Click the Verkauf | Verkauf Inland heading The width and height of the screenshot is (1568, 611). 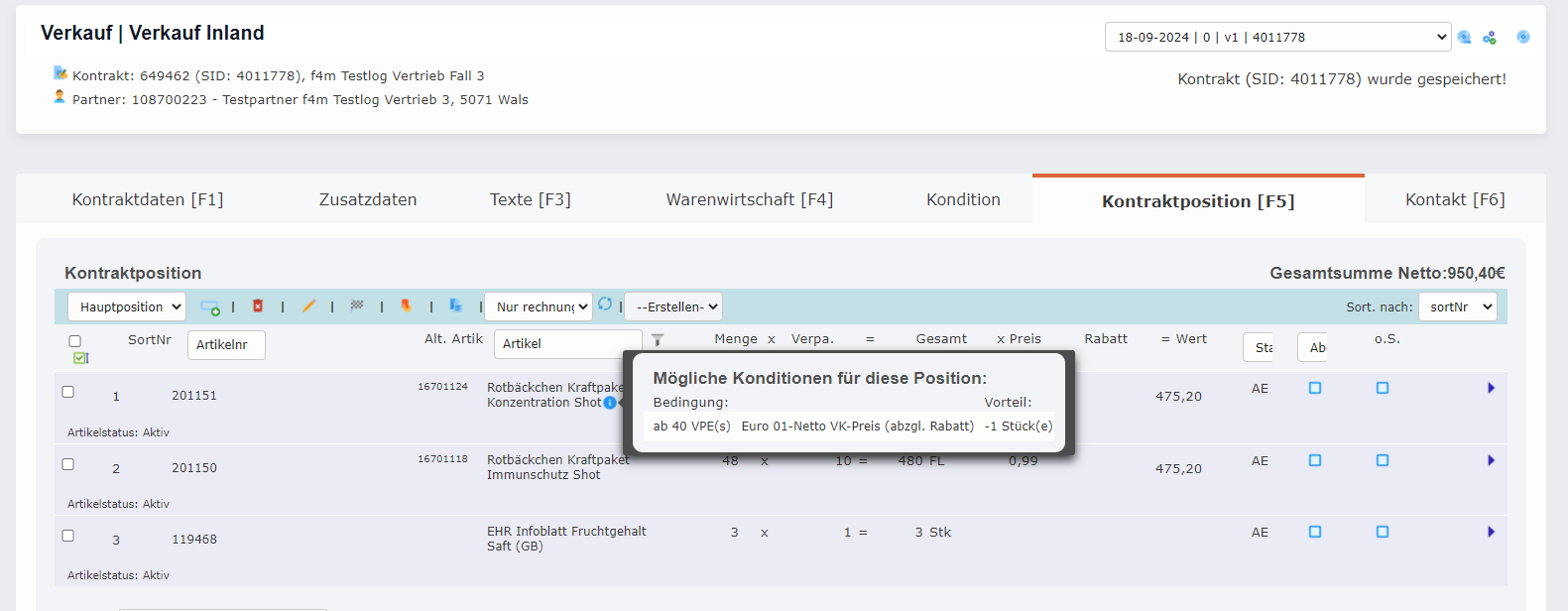[x=153, y=33]
